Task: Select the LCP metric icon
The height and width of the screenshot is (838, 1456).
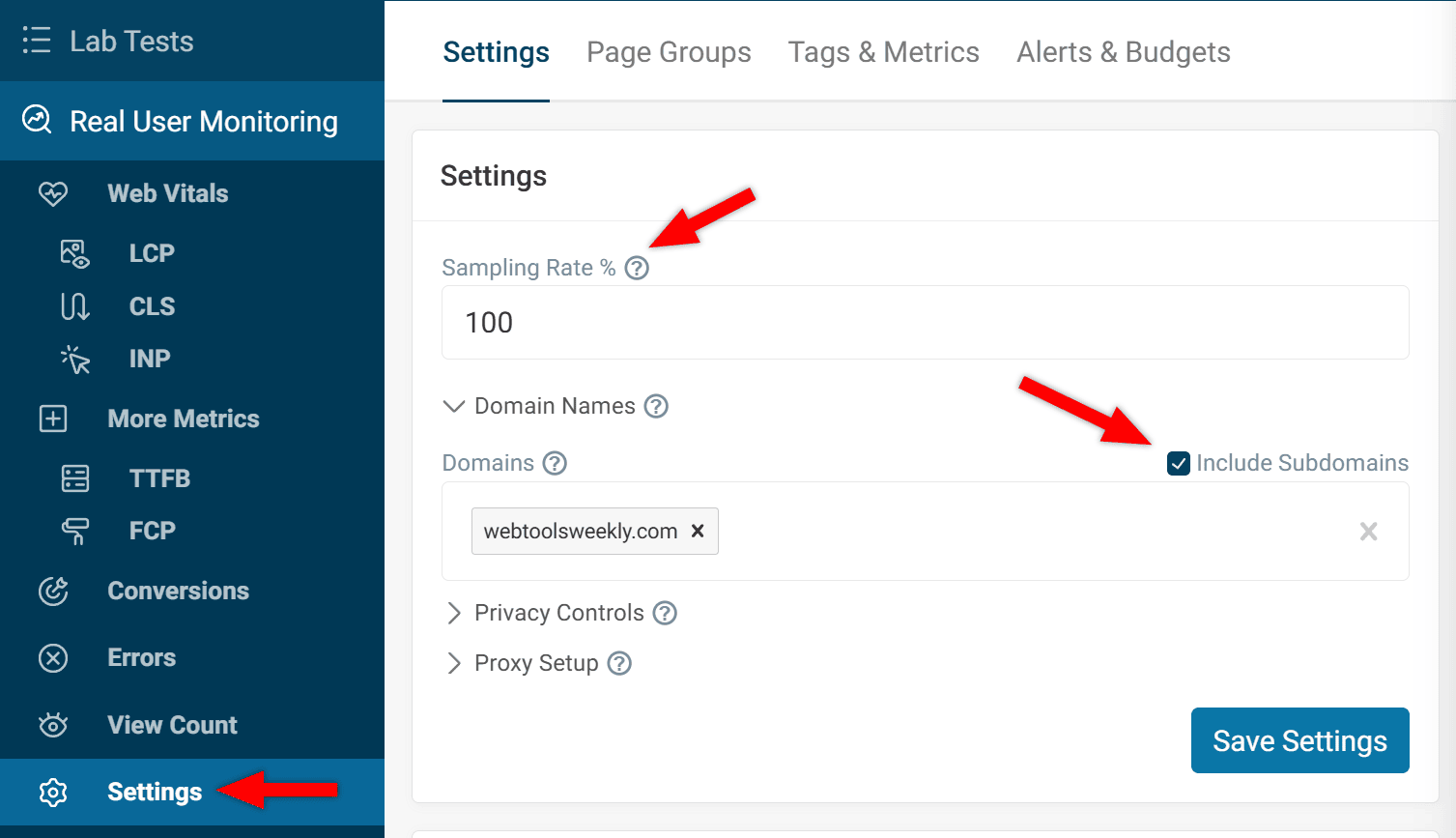Action: [73, 253]
